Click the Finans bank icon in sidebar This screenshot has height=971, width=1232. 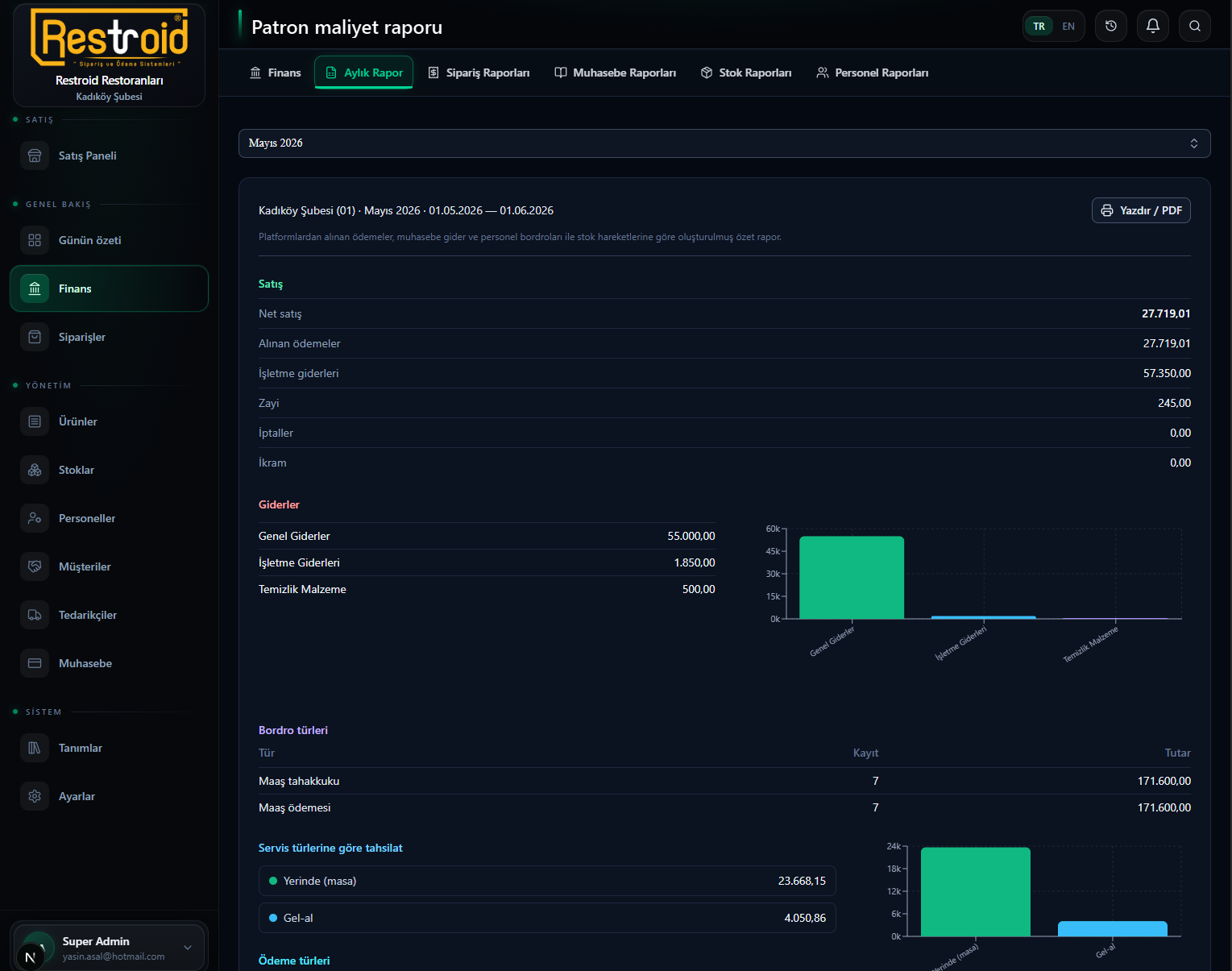[x=35, y=288]
